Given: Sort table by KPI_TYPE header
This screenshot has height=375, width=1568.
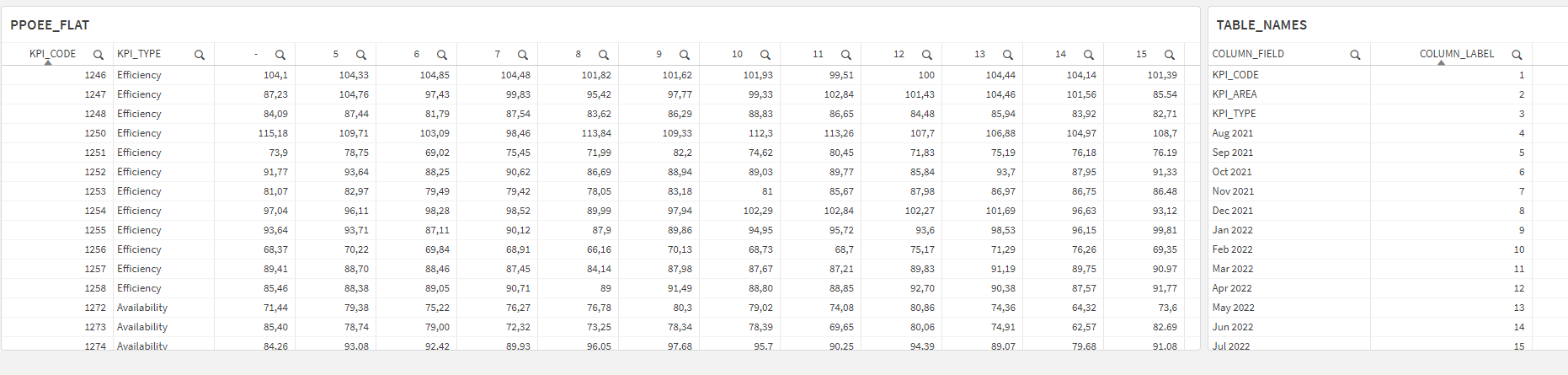Looking at the screenshot, I should (x=139, y=54).
